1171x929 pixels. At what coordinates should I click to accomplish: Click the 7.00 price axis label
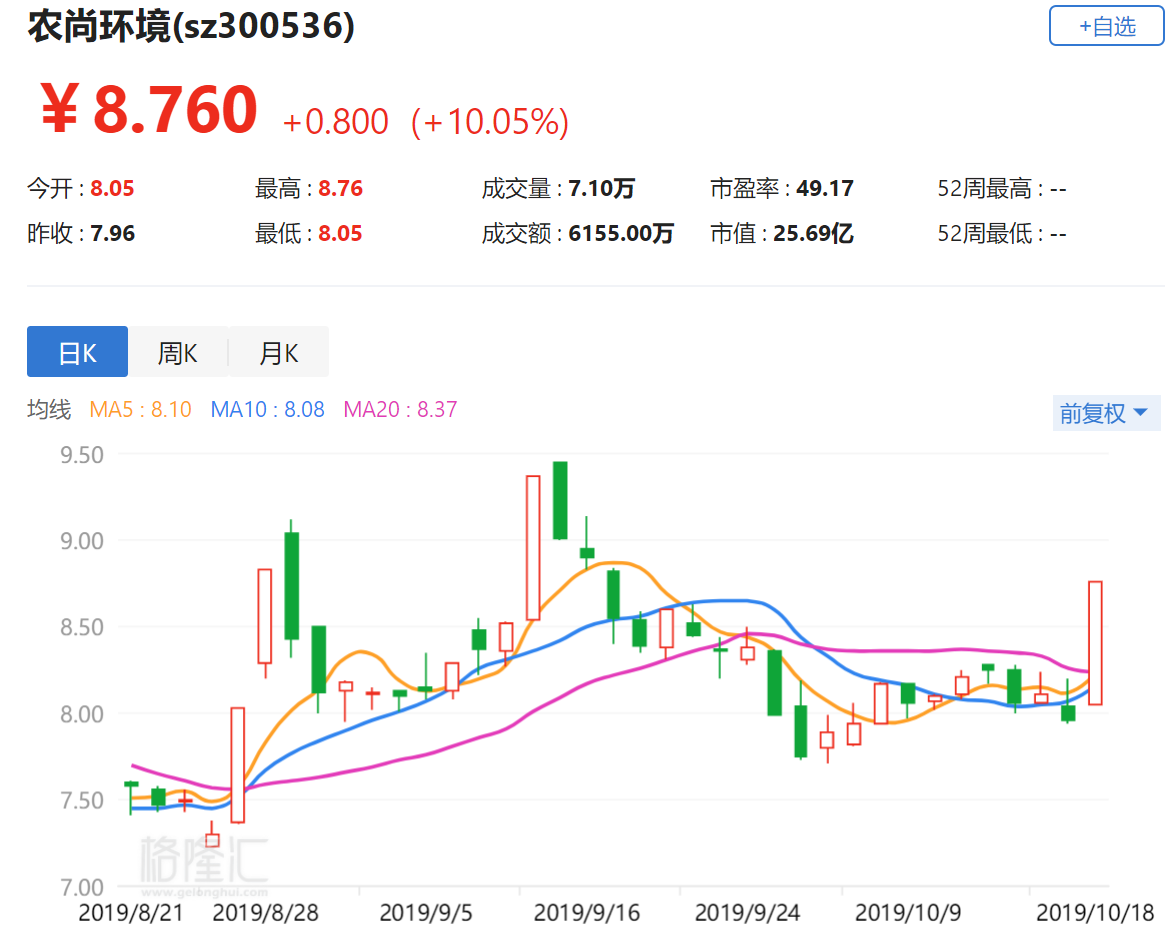pos(82,887)
